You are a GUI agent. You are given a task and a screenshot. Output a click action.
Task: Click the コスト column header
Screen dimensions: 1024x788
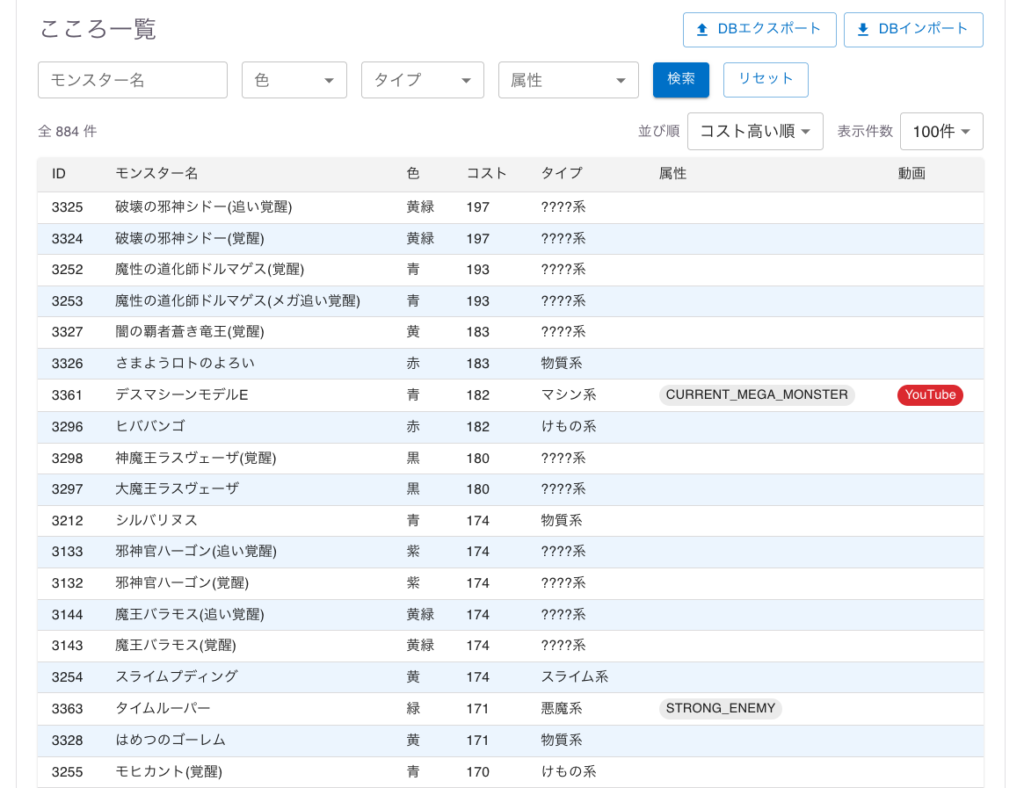click(x=486, y=173)
